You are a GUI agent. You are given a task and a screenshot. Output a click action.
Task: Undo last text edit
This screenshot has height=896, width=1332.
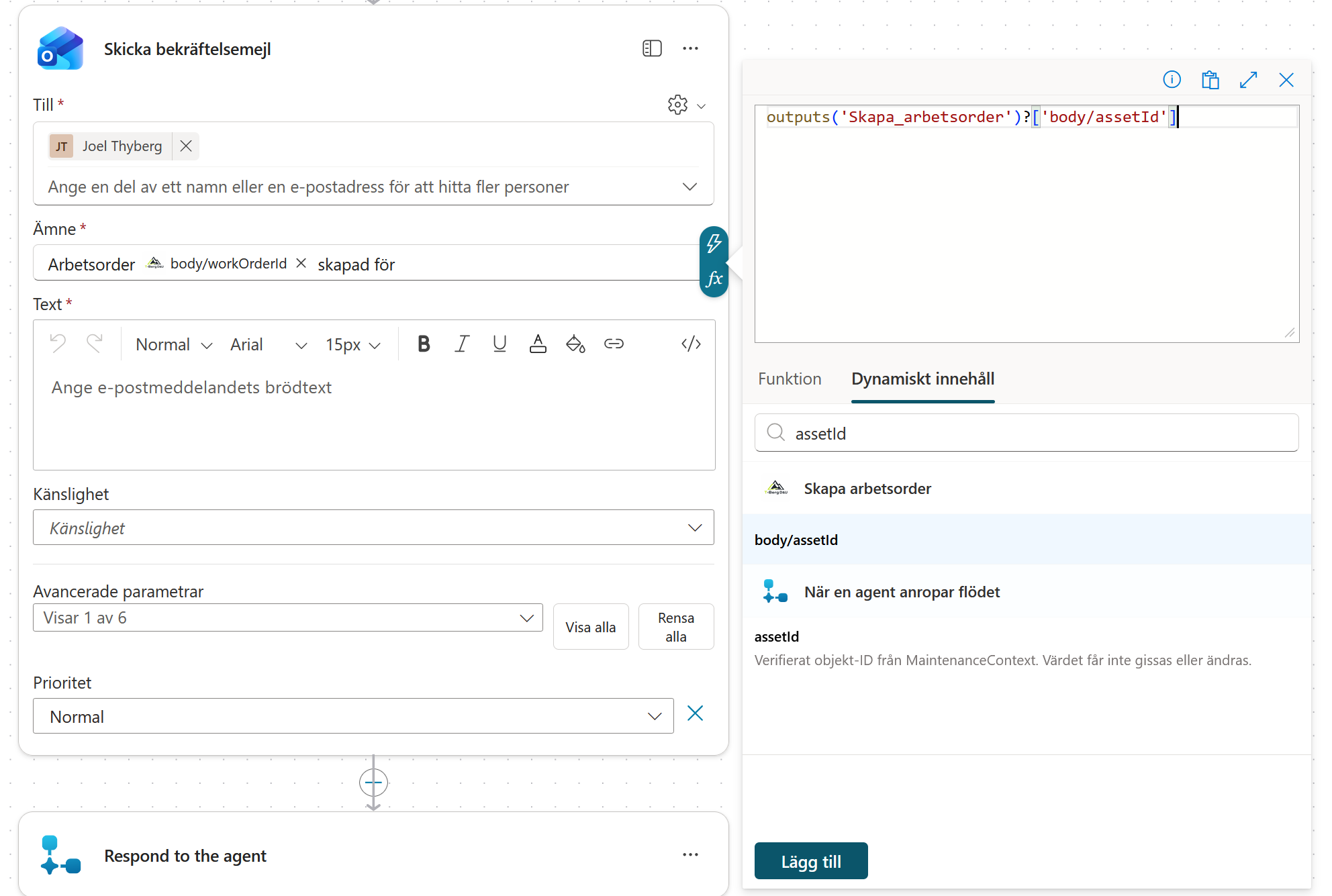(x=58, y=344)
